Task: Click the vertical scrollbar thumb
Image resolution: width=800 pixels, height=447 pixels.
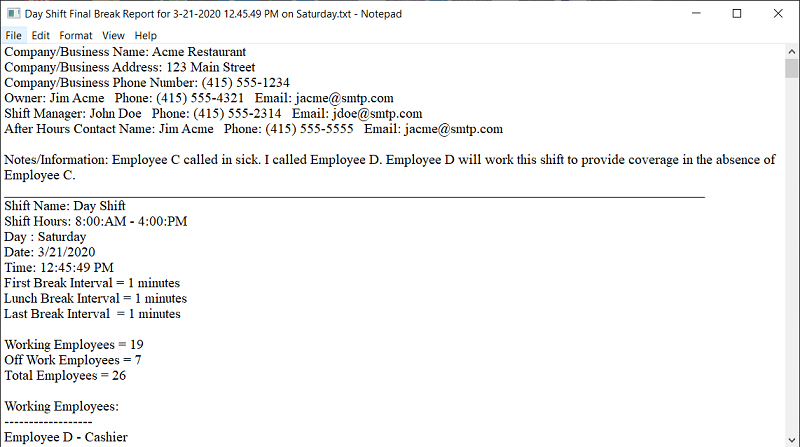Action: click(x=791, y=68)
